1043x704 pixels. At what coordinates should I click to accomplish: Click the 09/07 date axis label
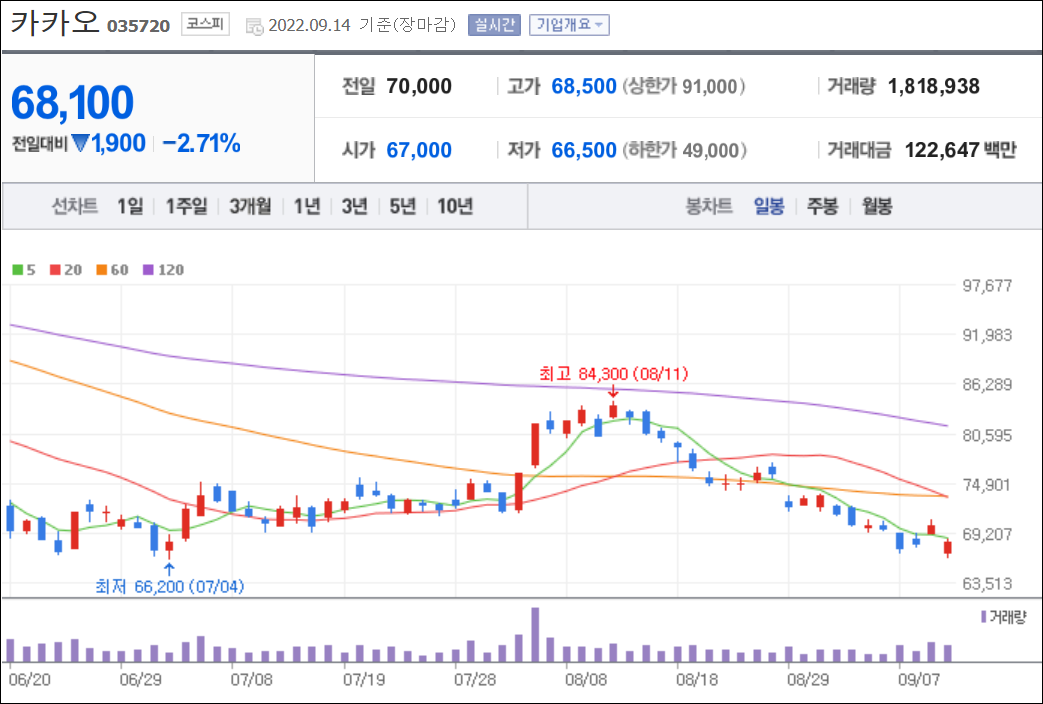click(919, 680)
